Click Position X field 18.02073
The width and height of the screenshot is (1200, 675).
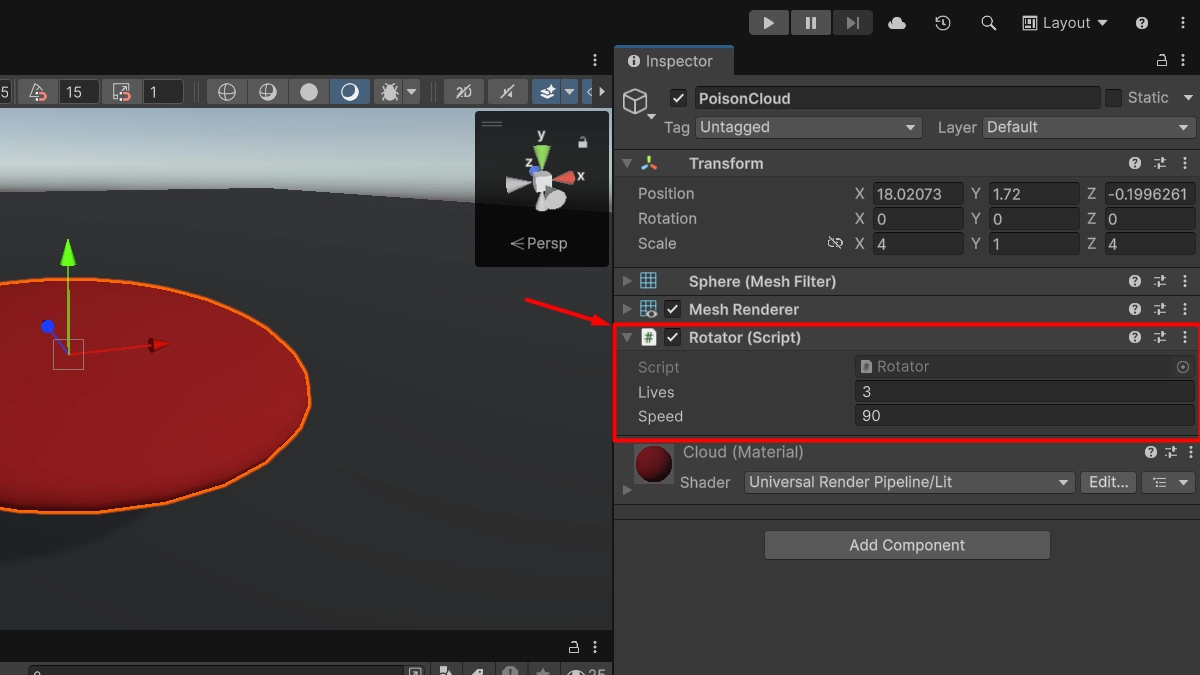[x=919, y=194]
